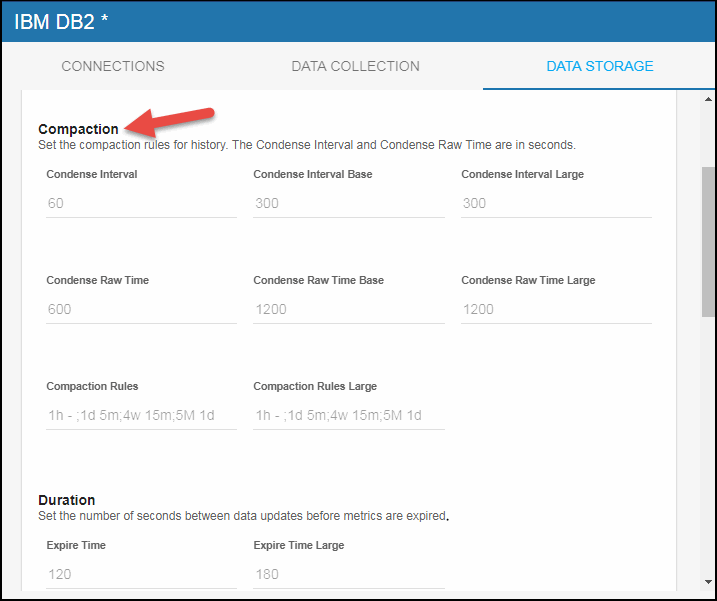
Task: Click the IBM DB2 title bar text
Action: tap(60, 21)
